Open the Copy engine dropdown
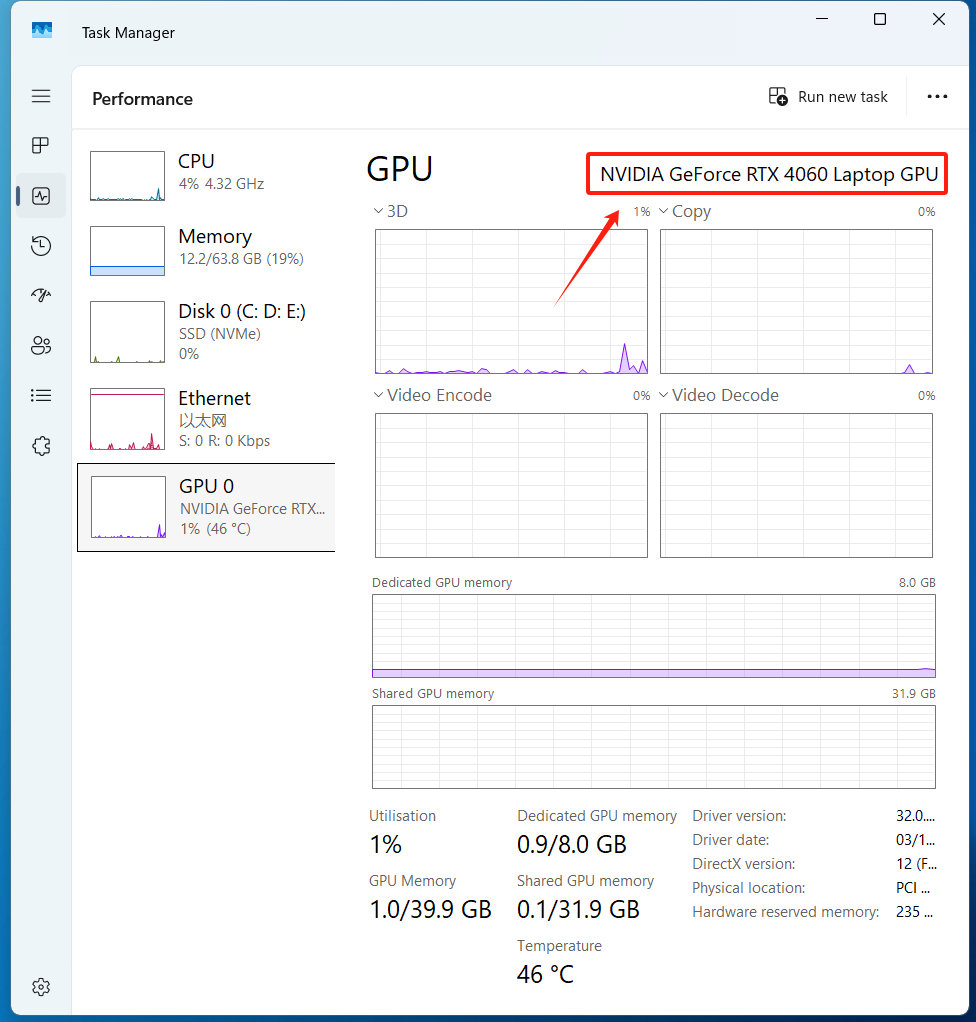The width and height of the screenshot is (976, 1022). click(685, 211)
